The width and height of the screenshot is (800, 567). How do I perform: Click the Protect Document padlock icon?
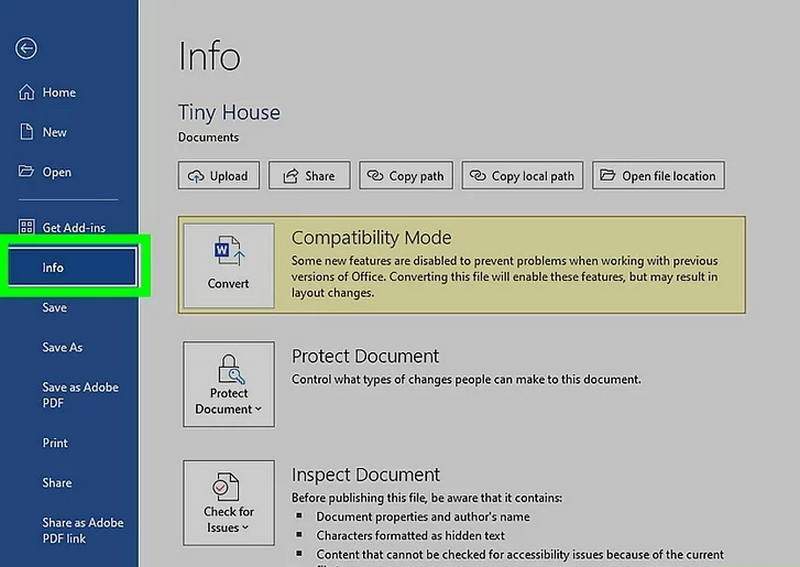pos(228,368)
